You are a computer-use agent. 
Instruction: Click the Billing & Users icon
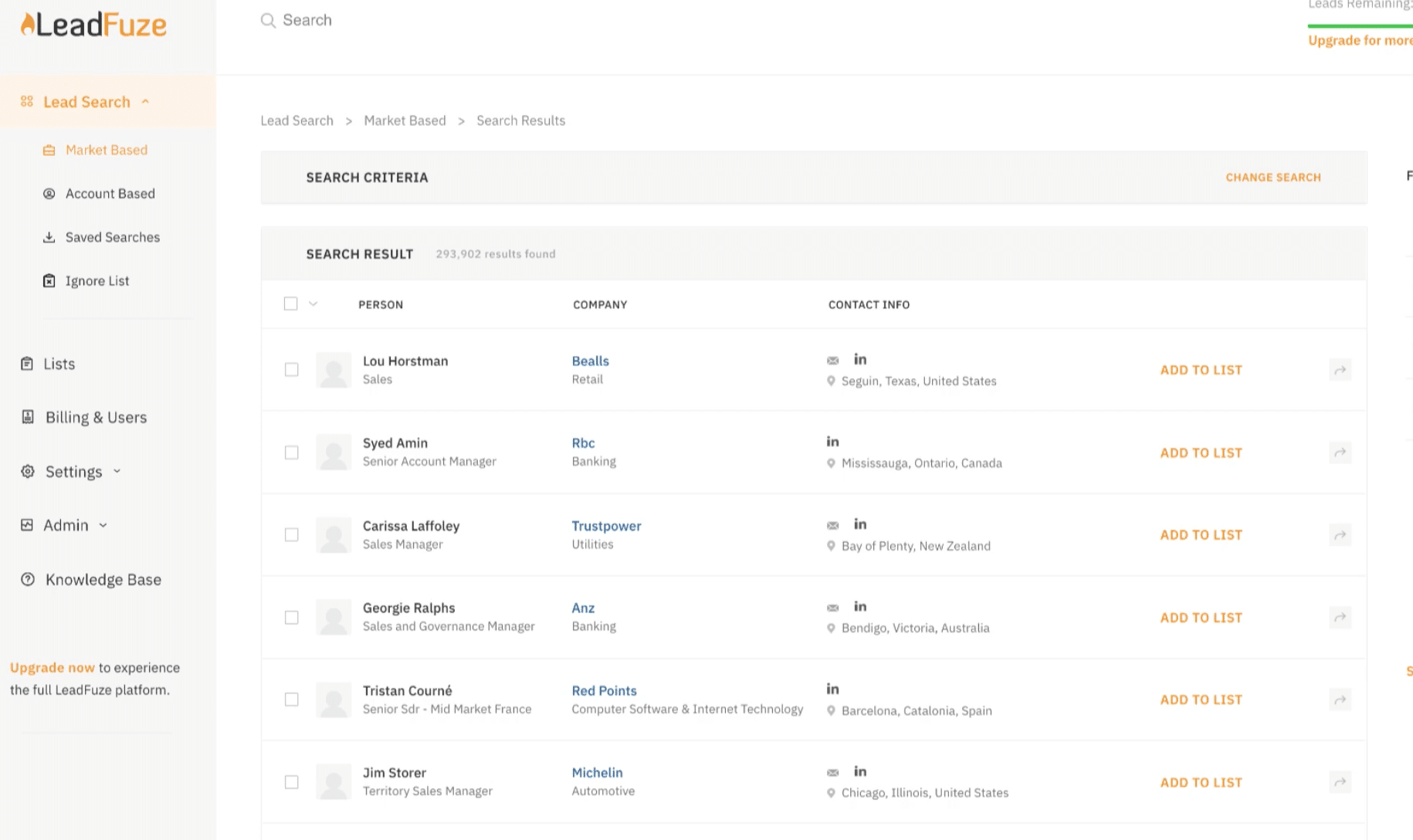click(28, 417)
